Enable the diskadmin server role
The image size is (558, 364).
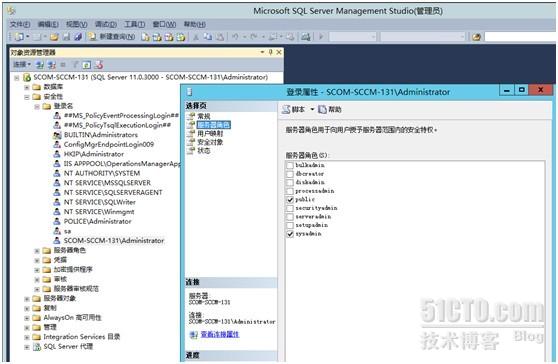point(290,183)
